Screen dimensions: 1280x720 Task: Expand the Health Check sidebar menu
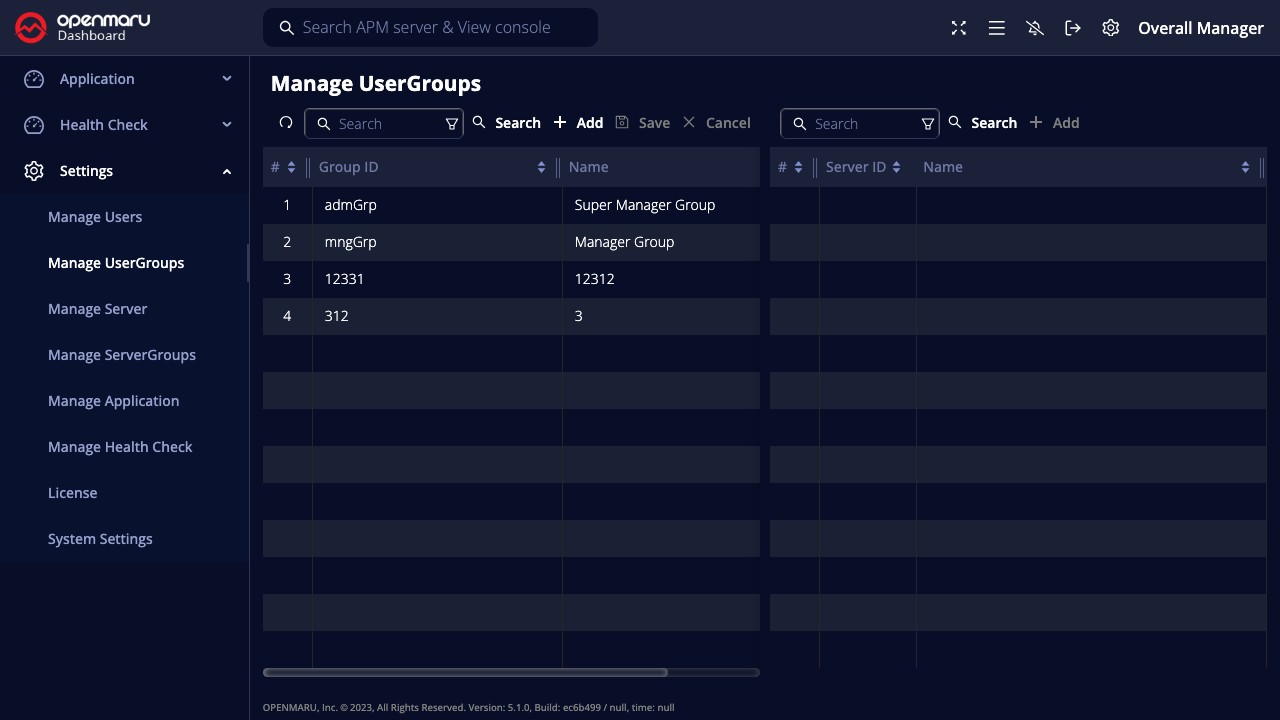128,125
